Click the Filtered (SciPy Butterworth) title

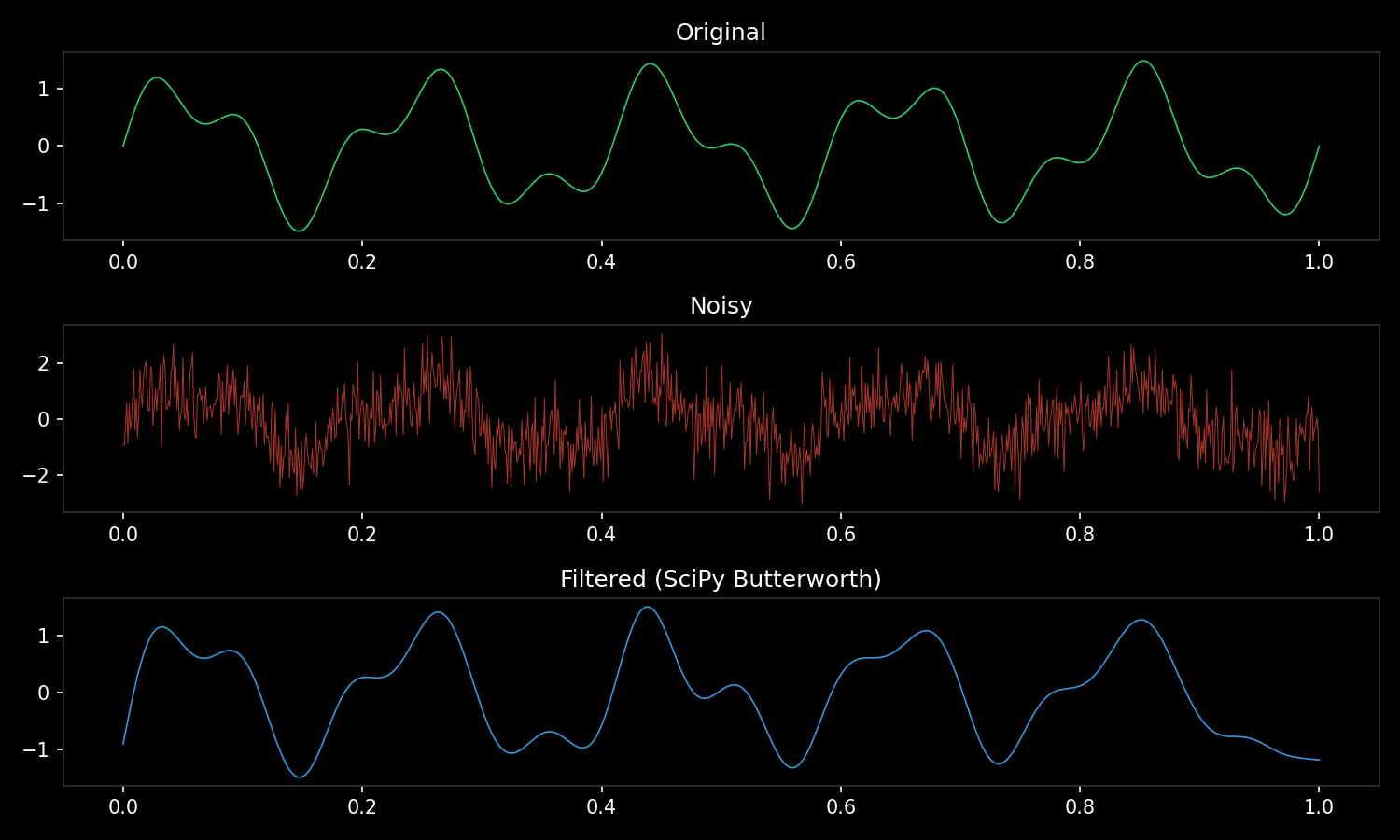721,578
